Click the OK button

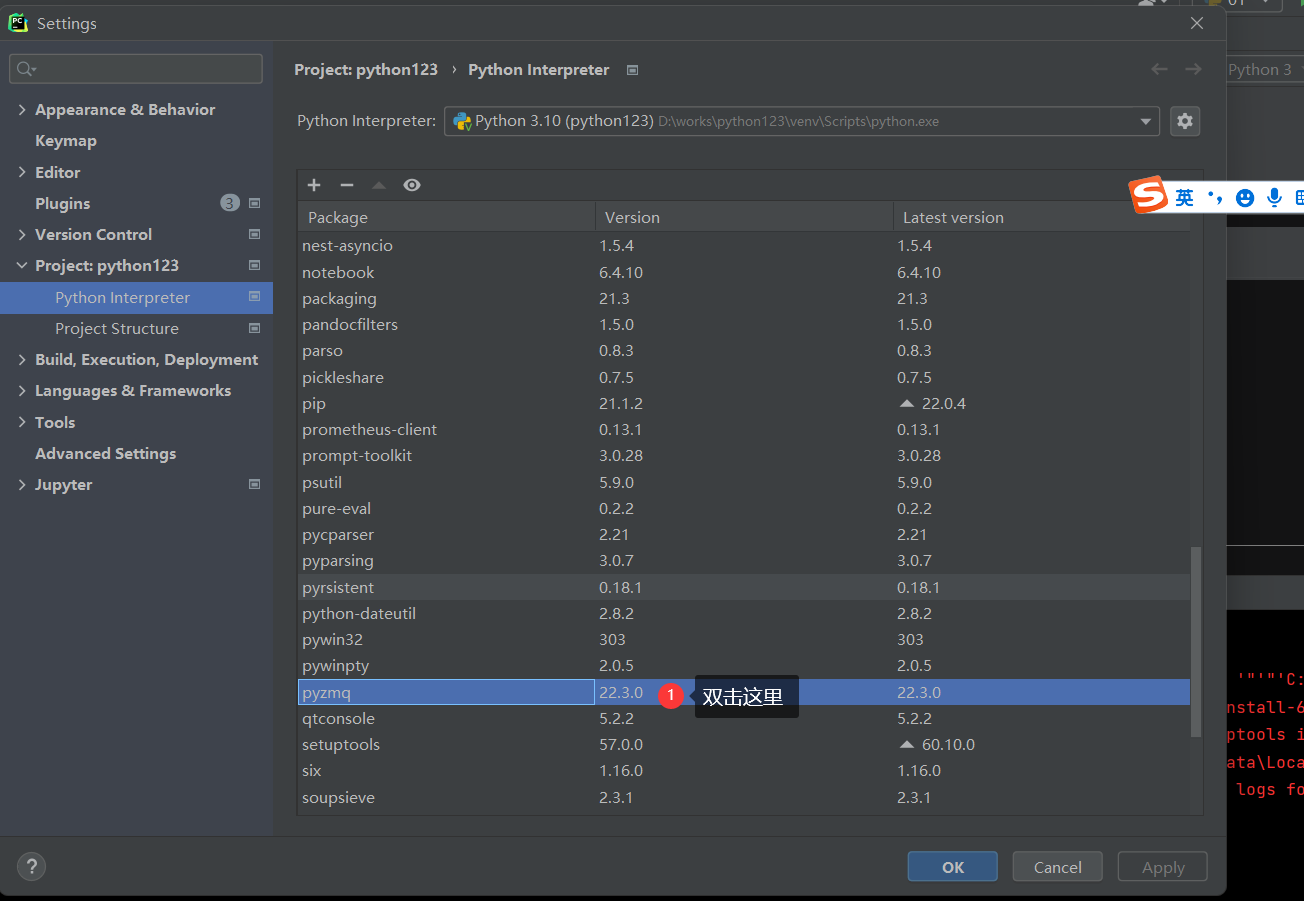click(953, 867)
